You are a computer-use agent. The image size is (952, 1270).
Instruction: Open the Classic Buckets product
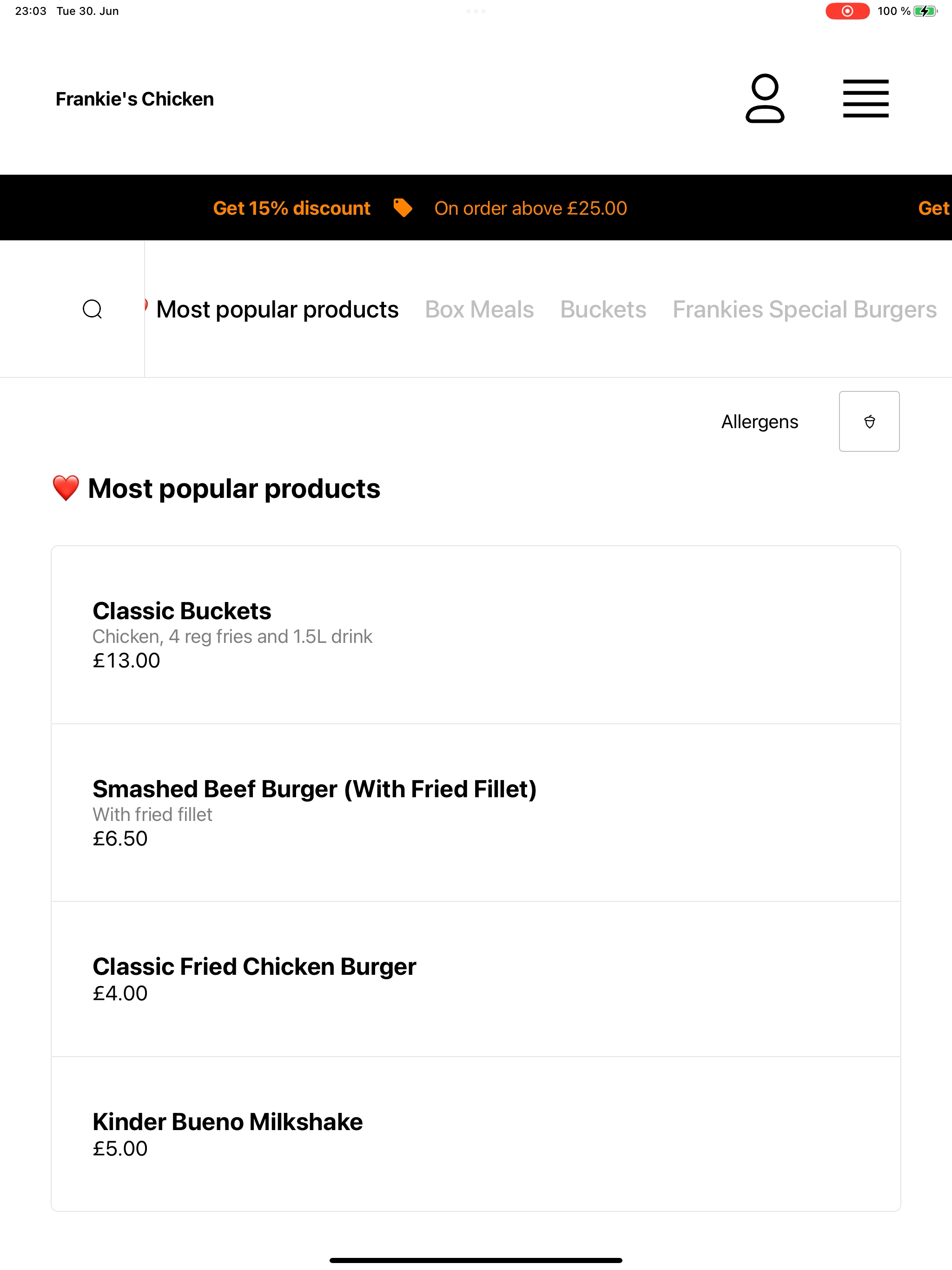click(476, 635)
